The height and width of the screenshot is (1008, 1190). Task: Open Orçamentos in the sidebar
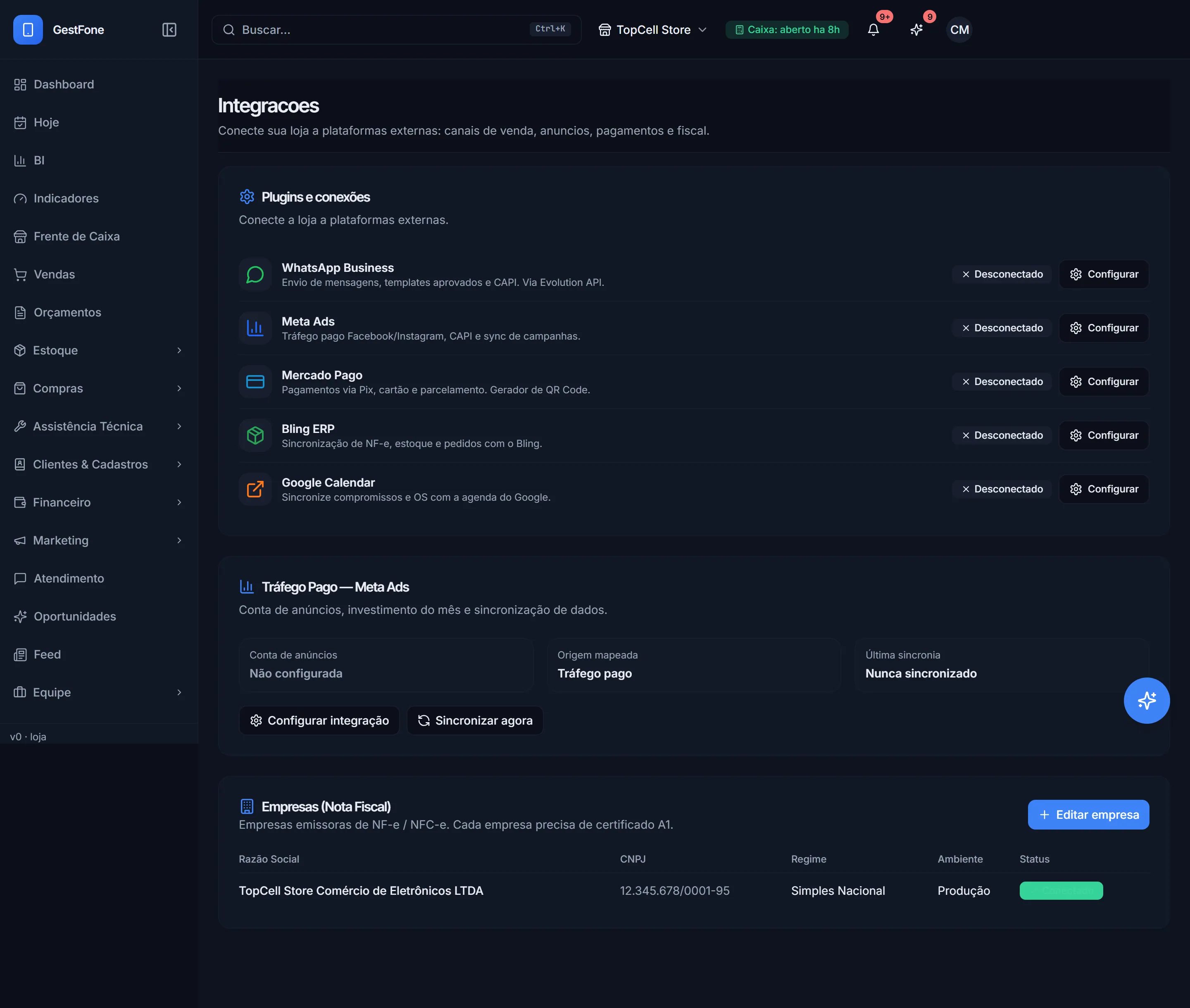point(100,313)
